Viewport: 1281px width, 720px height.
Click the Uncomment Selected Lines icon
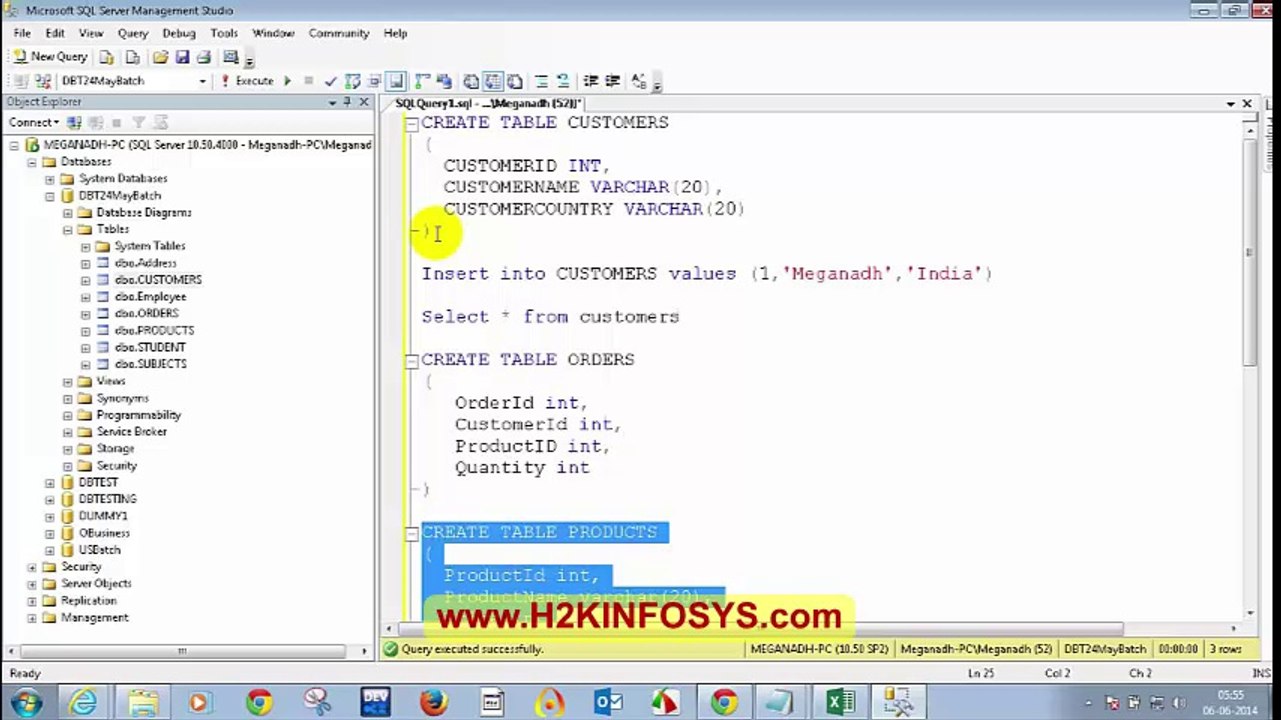click(563, 81)
